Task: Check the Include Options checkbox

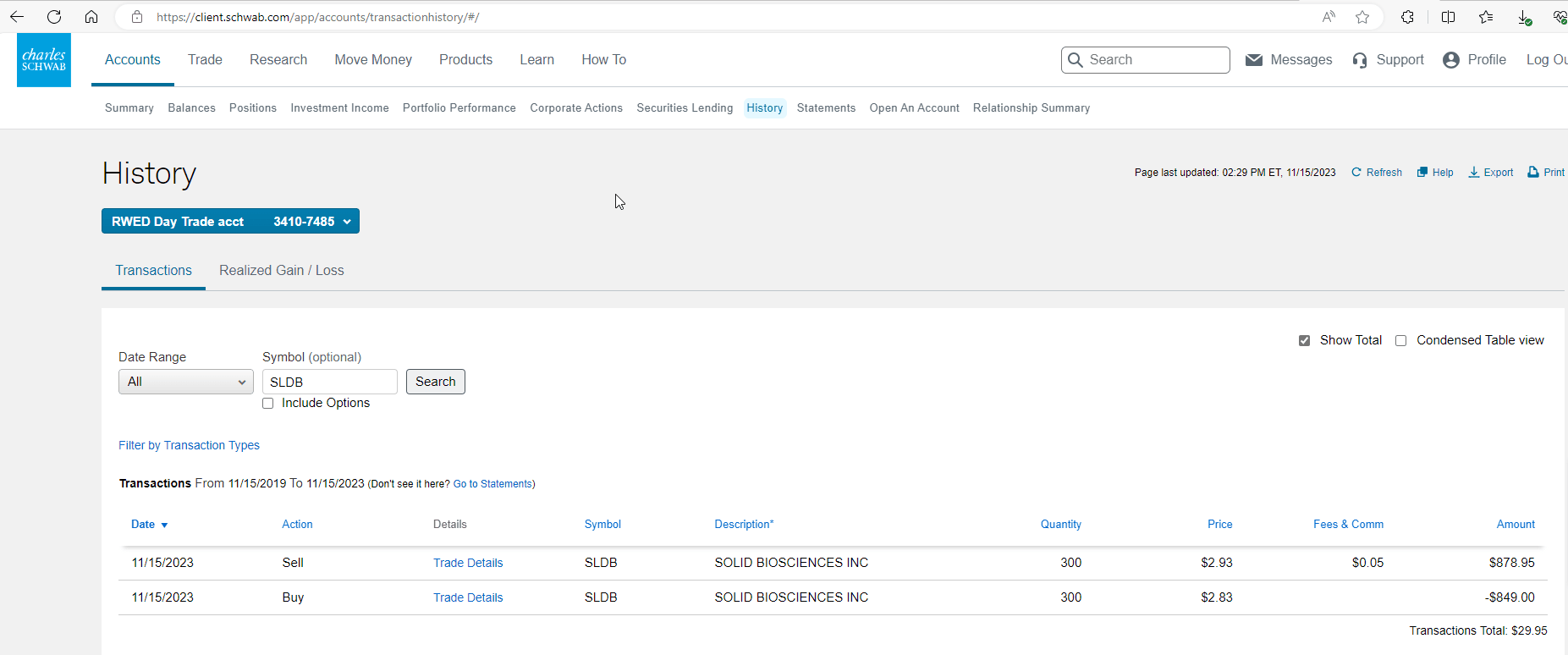Action: tap(268, 404)
